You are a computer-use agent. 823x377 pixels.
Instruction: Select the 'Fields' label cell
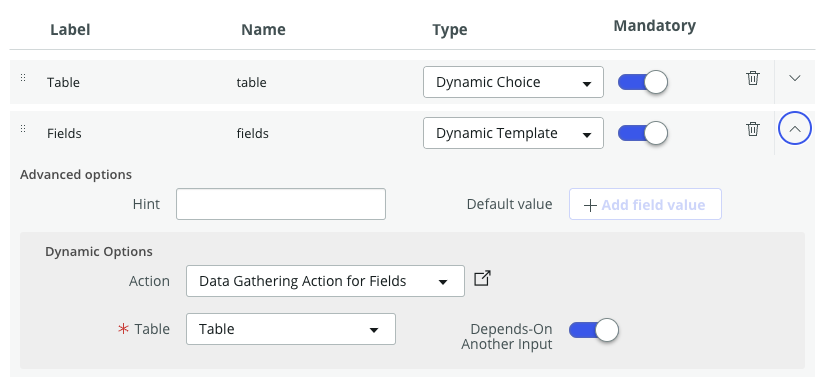pyautogui.click(x=64, y=134)
